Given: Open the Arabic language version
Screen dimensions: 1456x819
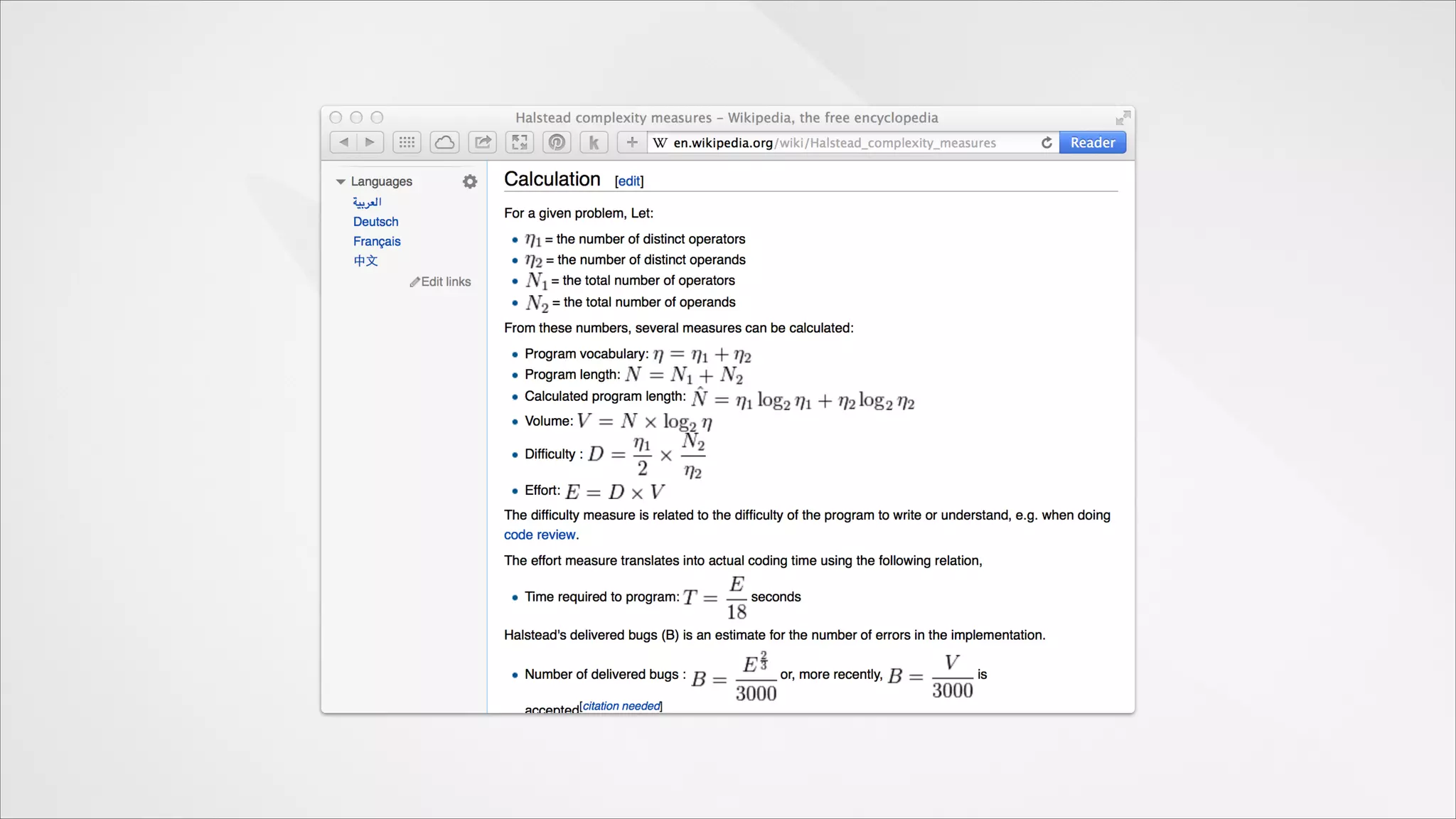Looking at the screenshot, I should (x=367, y=202).
